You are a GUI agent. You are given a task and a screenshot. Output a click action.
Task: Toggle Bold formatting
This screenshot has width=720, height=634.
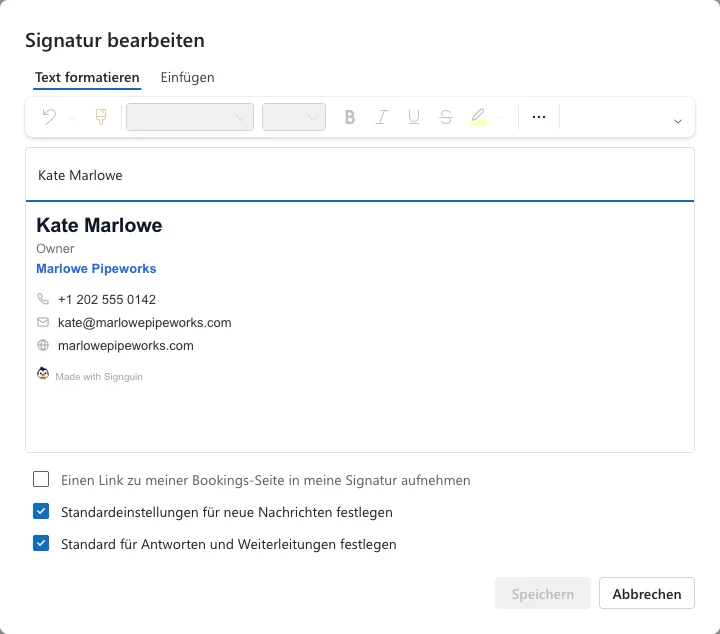[349, 117]
